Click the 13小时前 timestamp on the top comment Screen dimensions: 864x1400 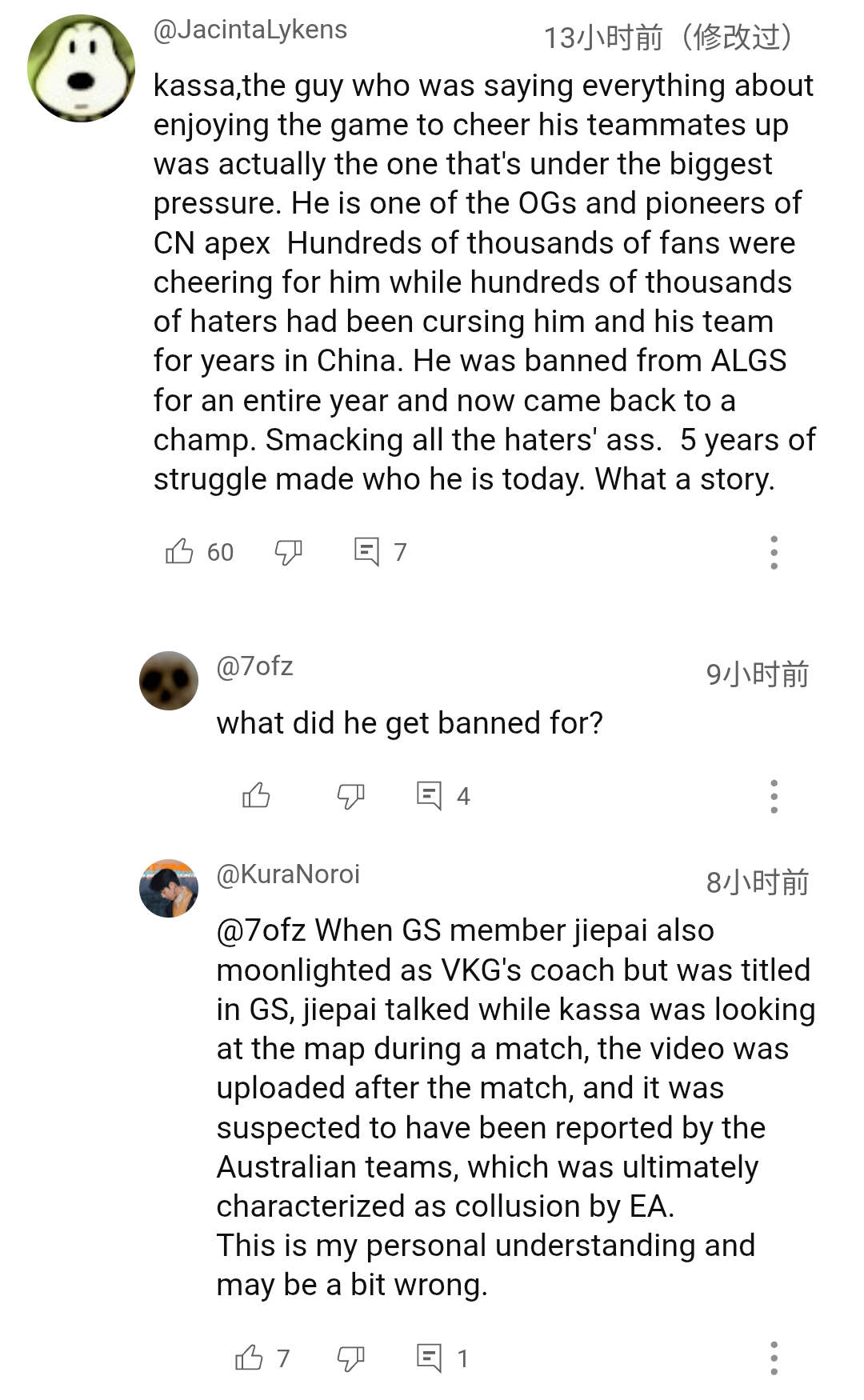pos(603,37)
